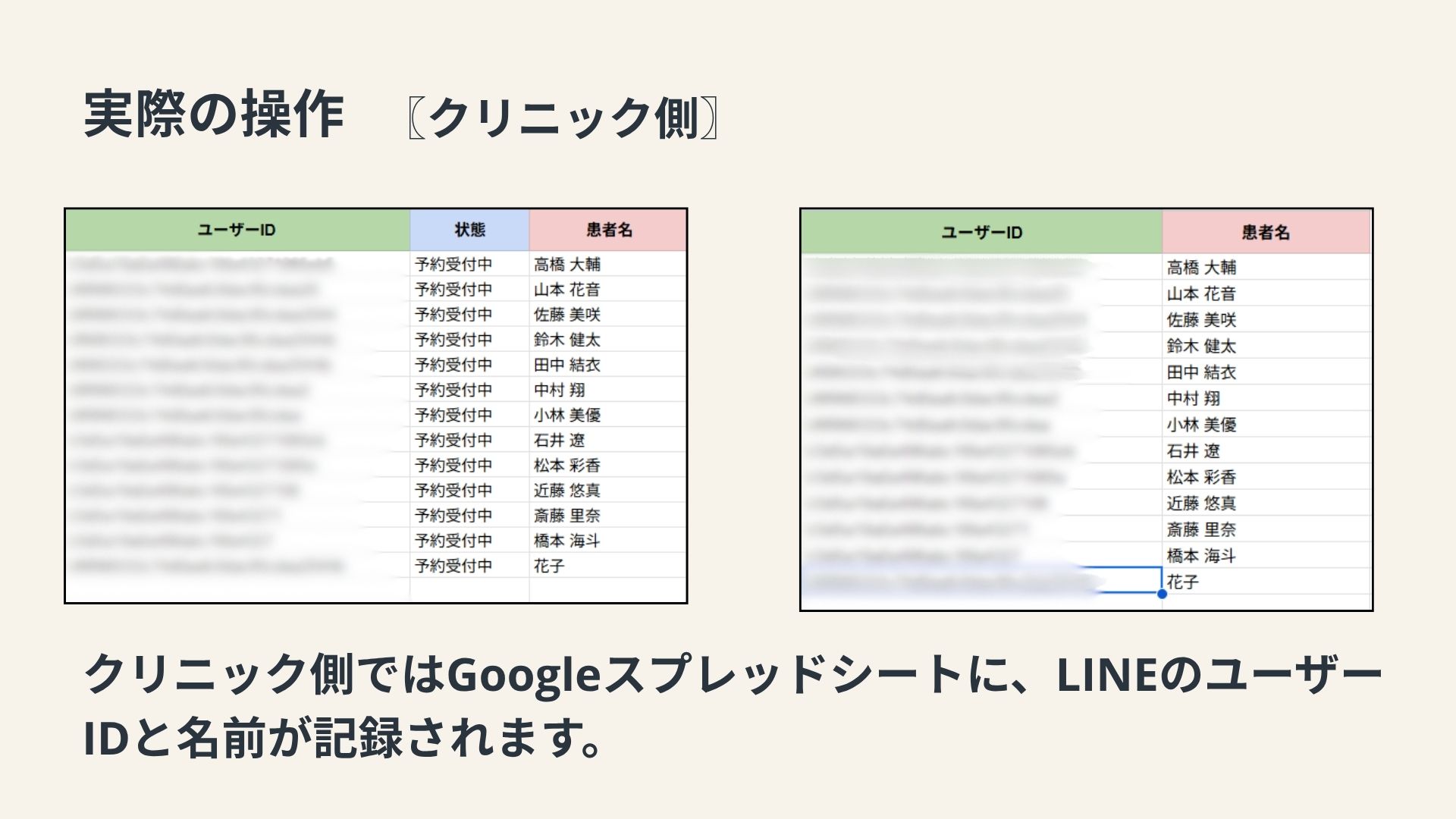This screenshot has width=1456, height=819.
Task: Select 鈴木 健太 cell in right table
Action: [1201, 347]
